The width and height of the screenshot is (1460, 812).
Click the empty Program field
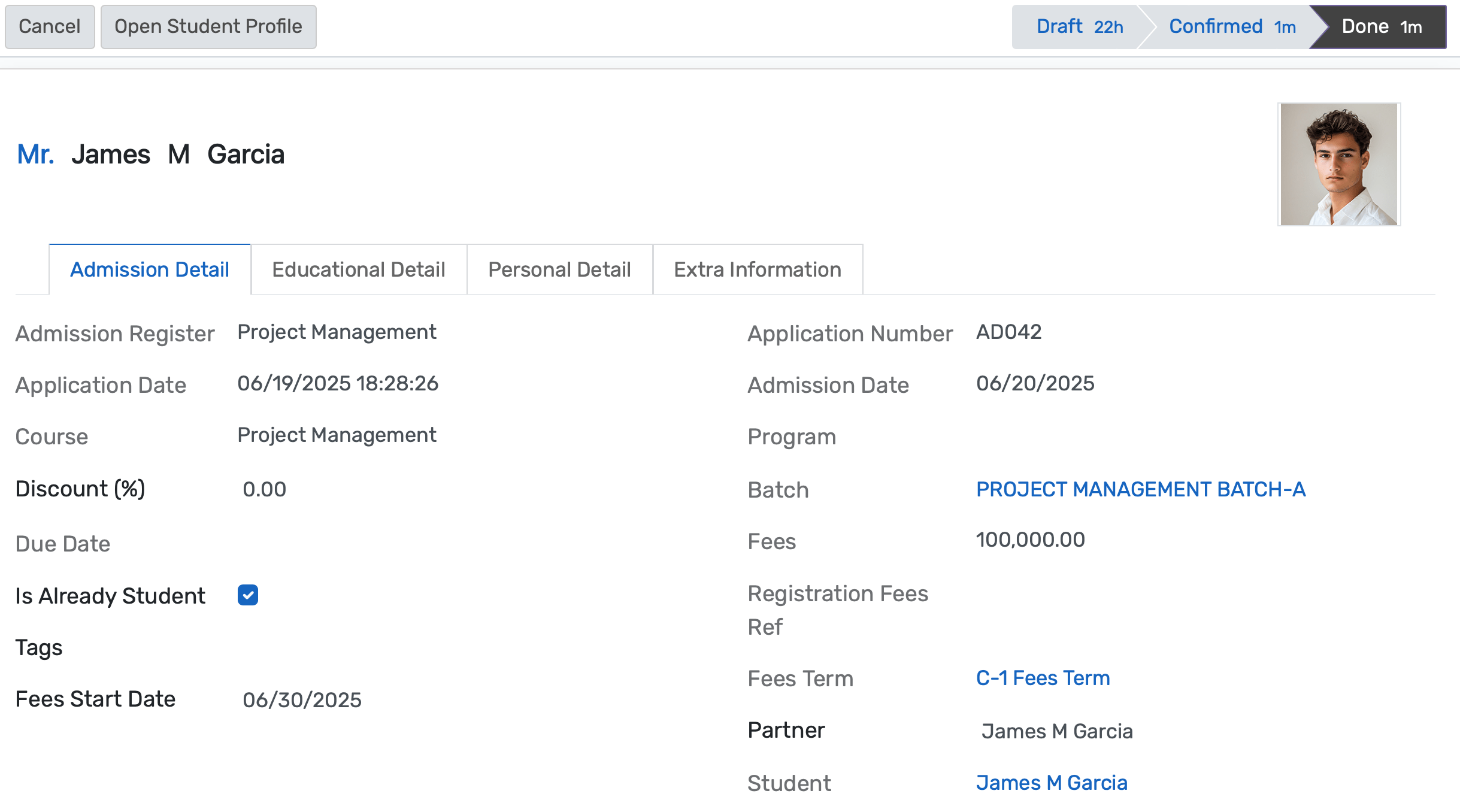pos(1048,437)
